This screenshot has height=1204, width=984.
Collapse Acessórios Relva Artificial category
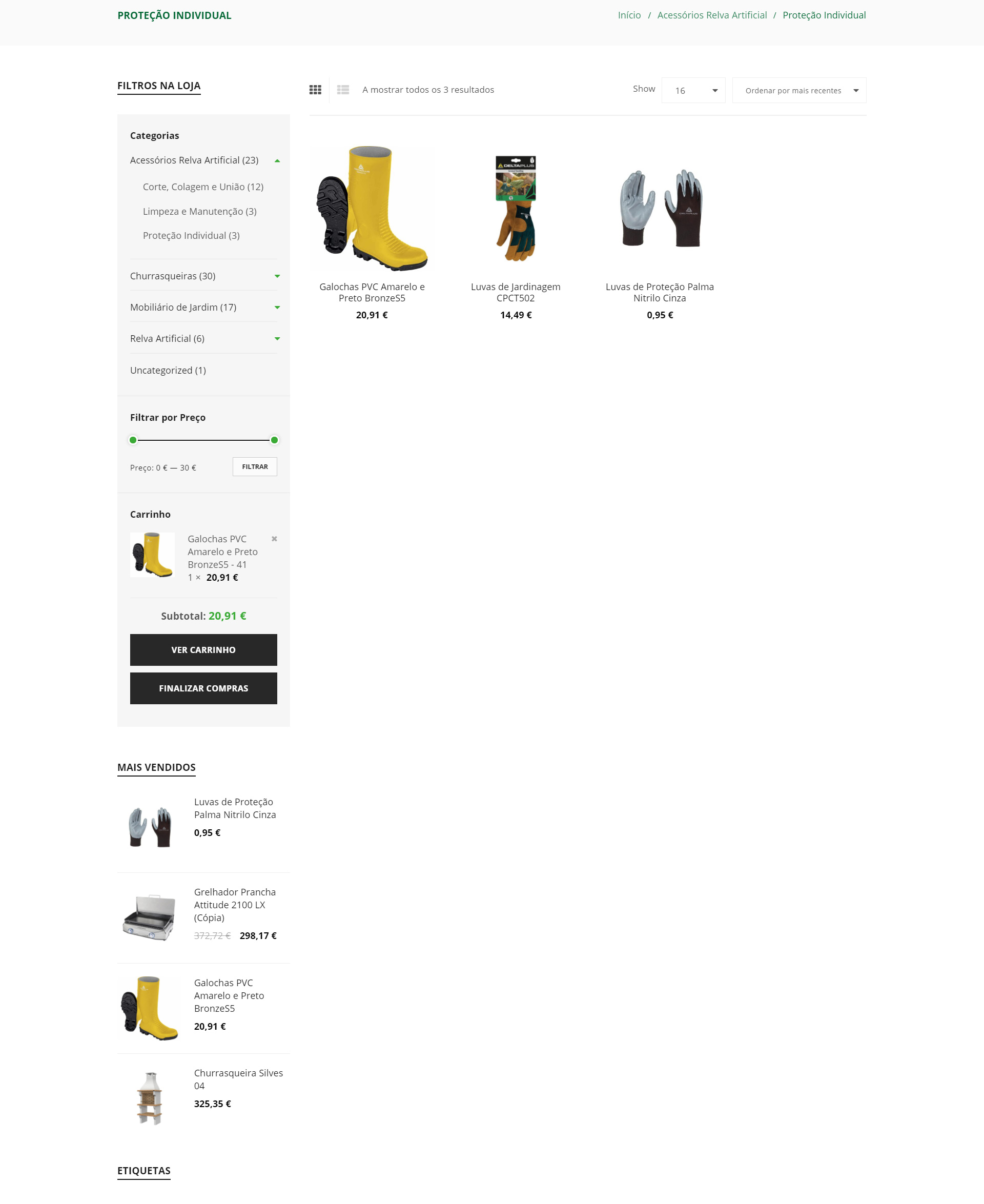click(277, 160)
